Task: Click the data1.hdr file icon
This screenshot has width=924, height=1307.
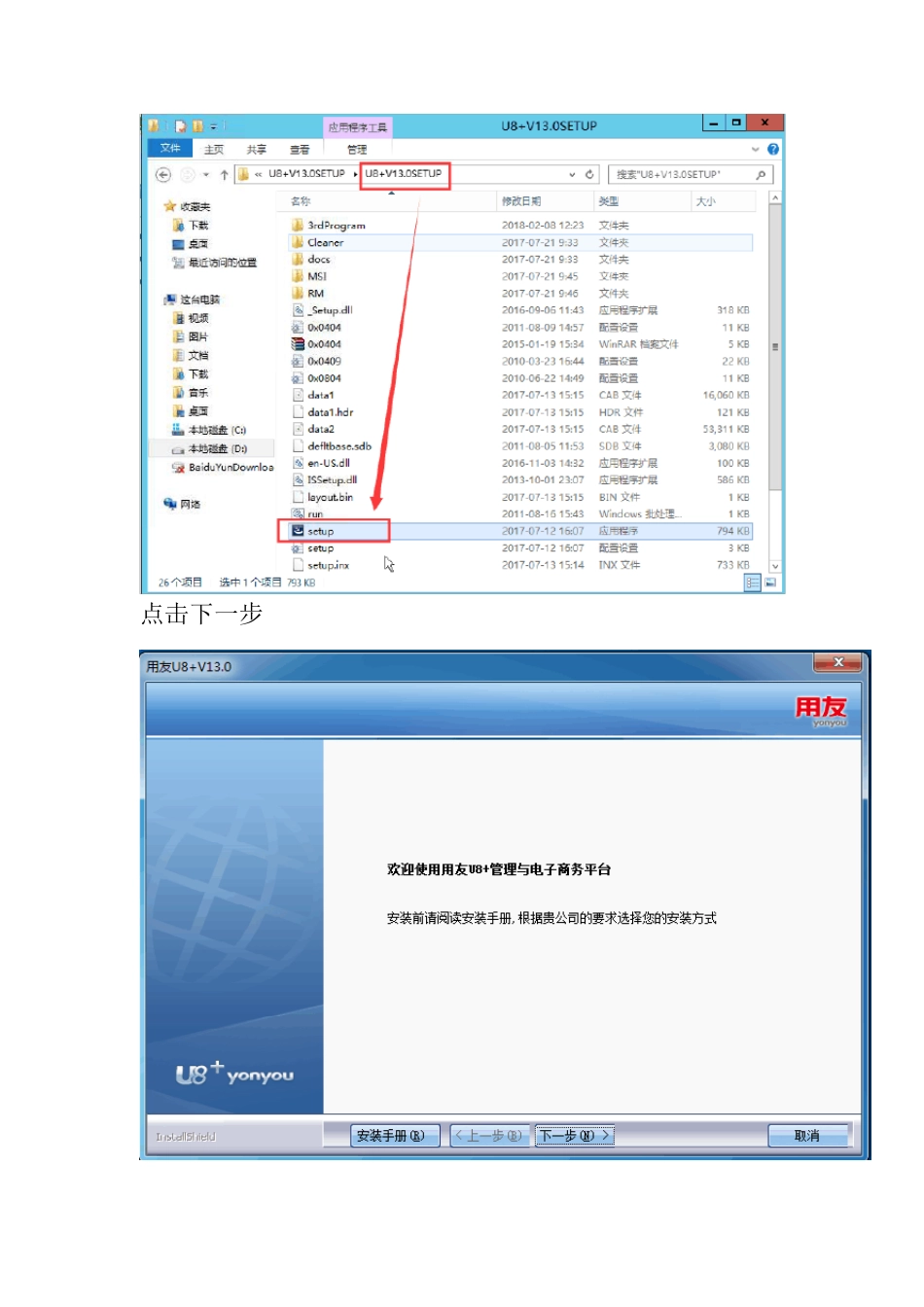Action: pyautogui.click(x=298, y=412)
